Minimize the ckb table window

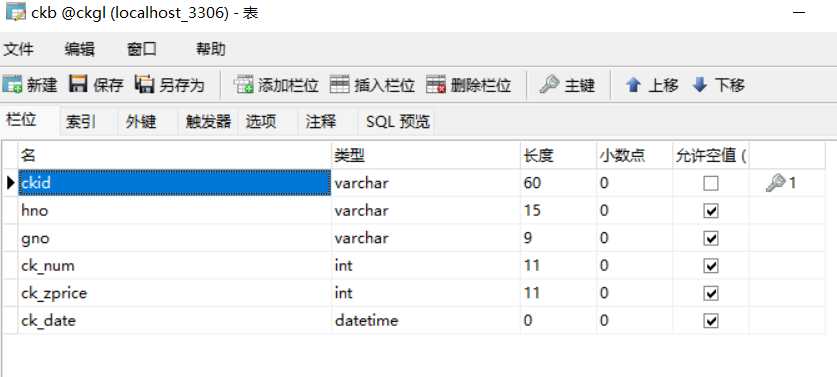[799, 13]
